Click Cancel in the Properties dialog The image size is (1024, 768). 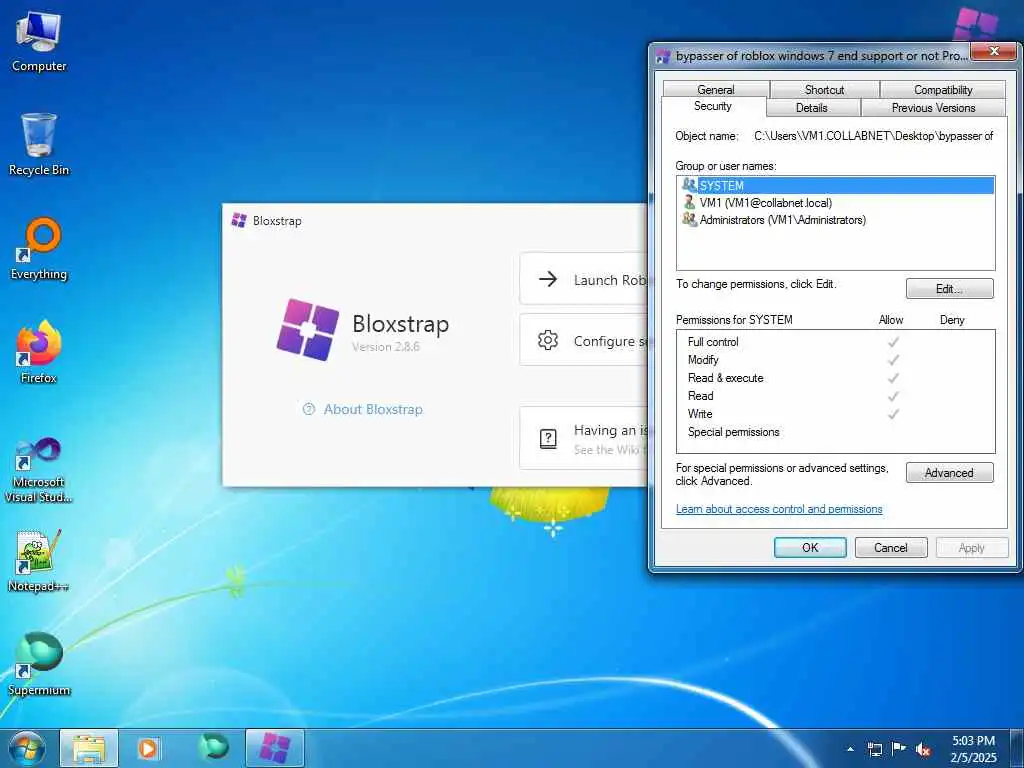891,547
